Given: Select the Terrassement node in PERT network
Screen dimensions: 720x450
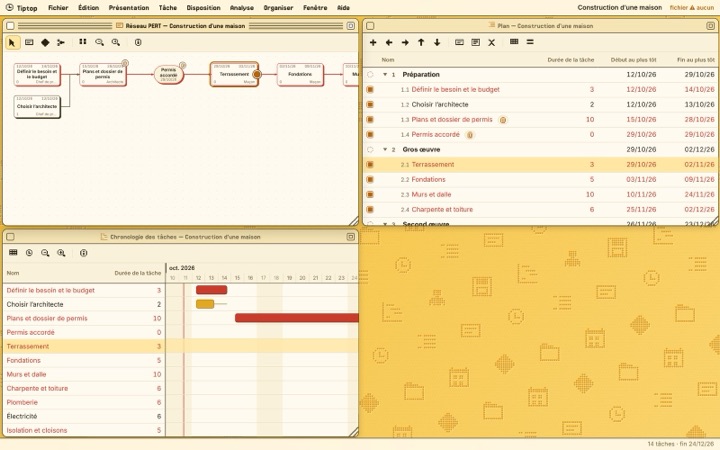Looking at the screenshot, I should (234, 74).
